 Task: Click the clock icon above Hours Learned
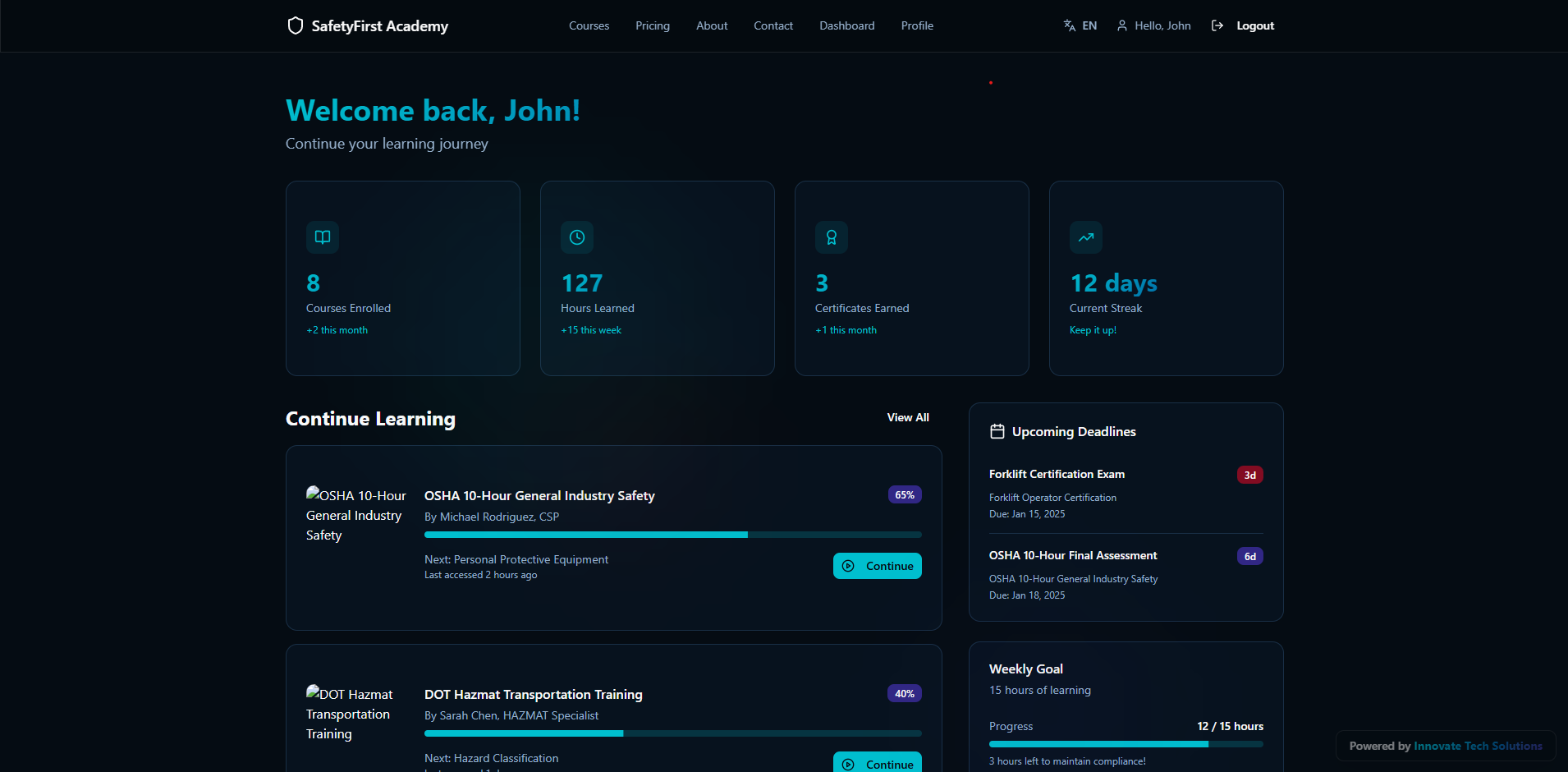(x=577, y=237)
